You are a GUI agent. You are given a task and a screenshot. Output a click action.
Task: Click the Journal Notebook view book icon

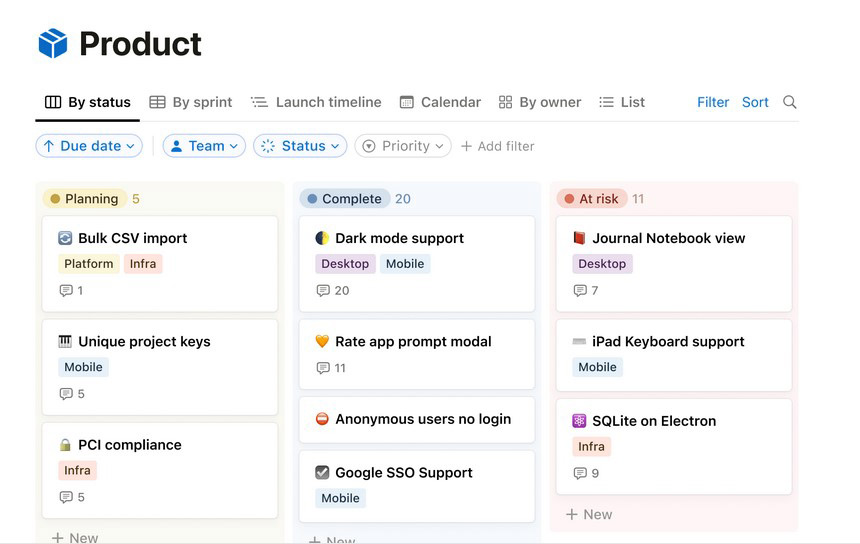579,238
